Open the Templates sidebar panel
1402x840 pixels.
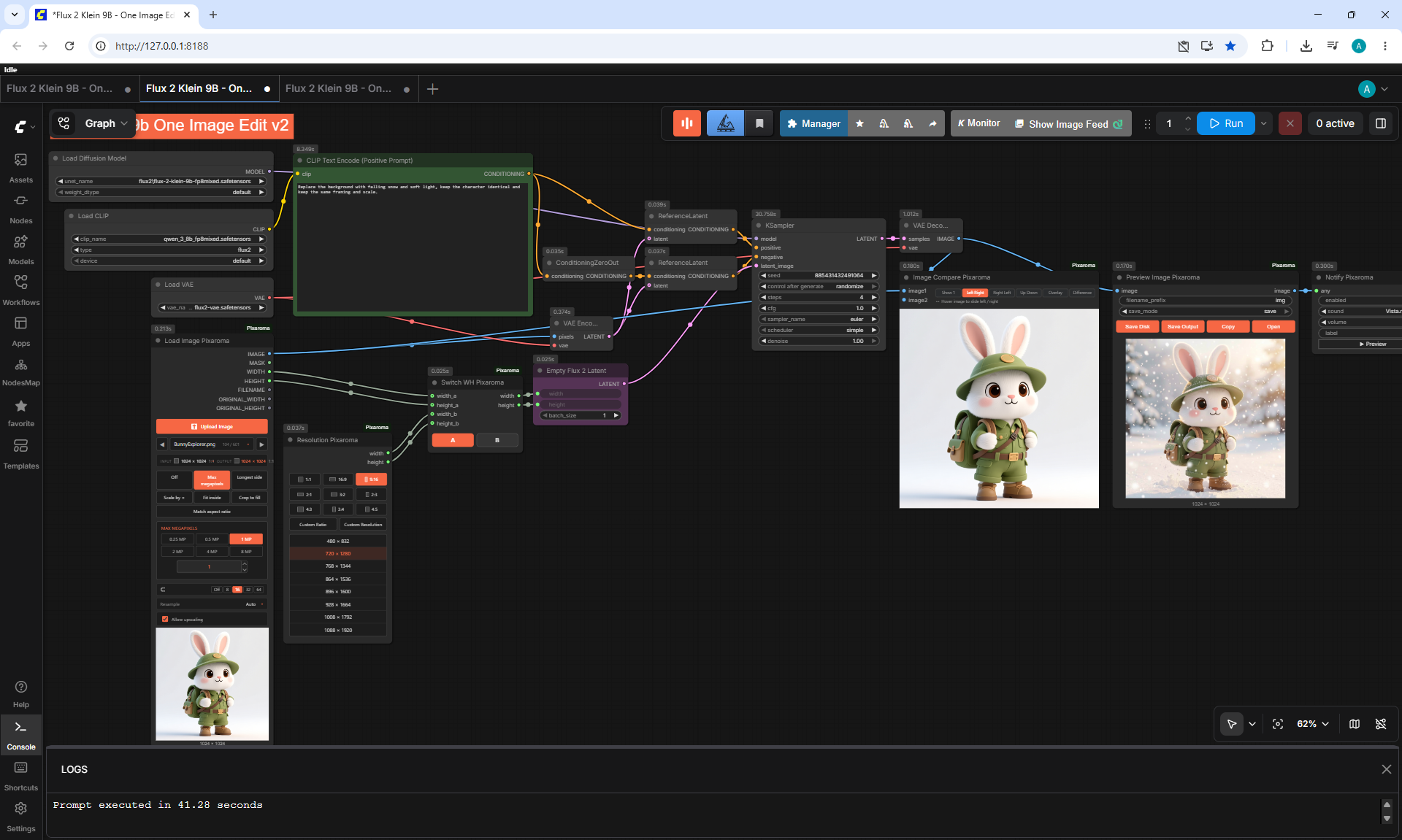click(x=21, y=454)
